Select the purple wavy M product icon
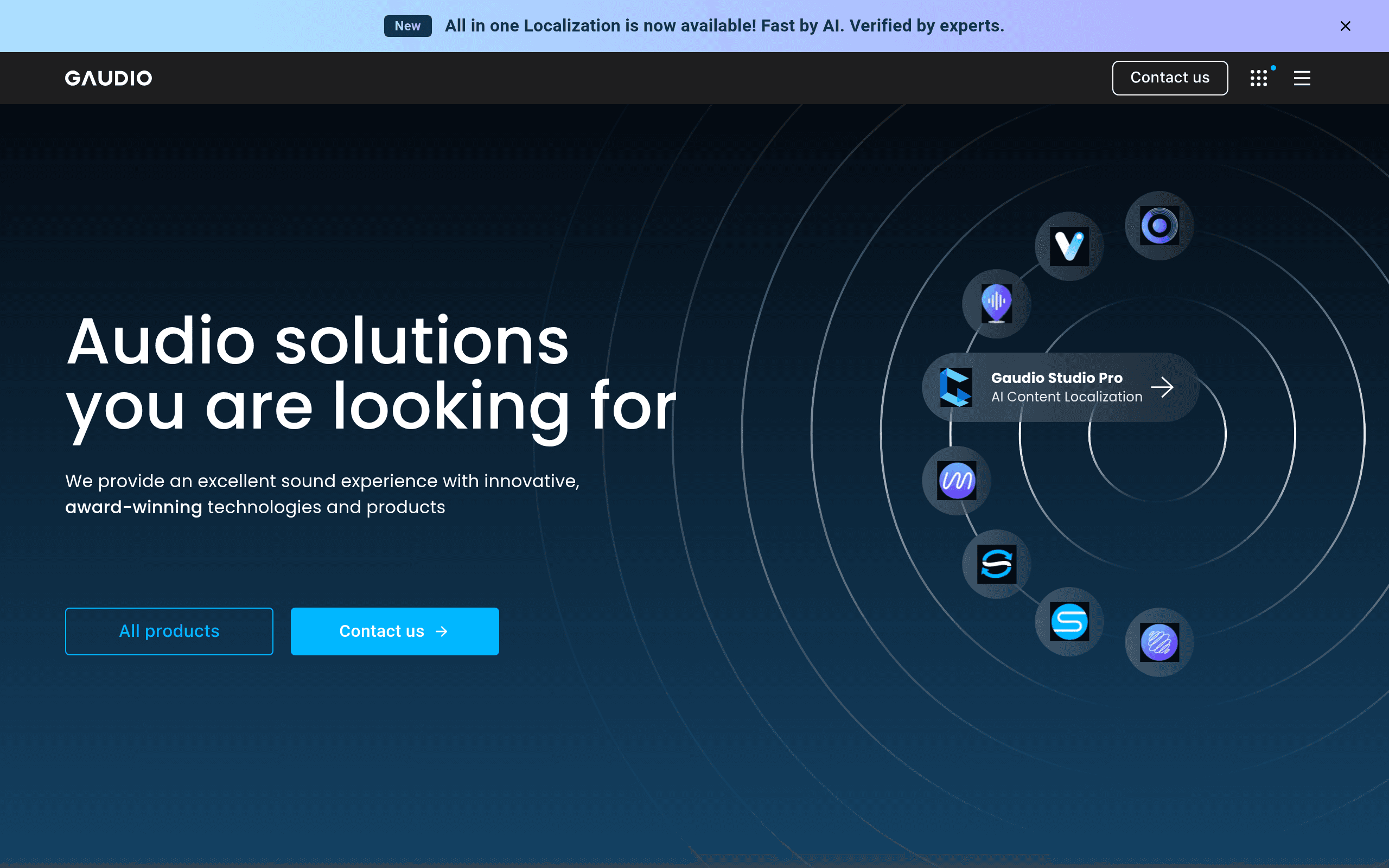The image size is (1389, 868). tap(956, 481)
